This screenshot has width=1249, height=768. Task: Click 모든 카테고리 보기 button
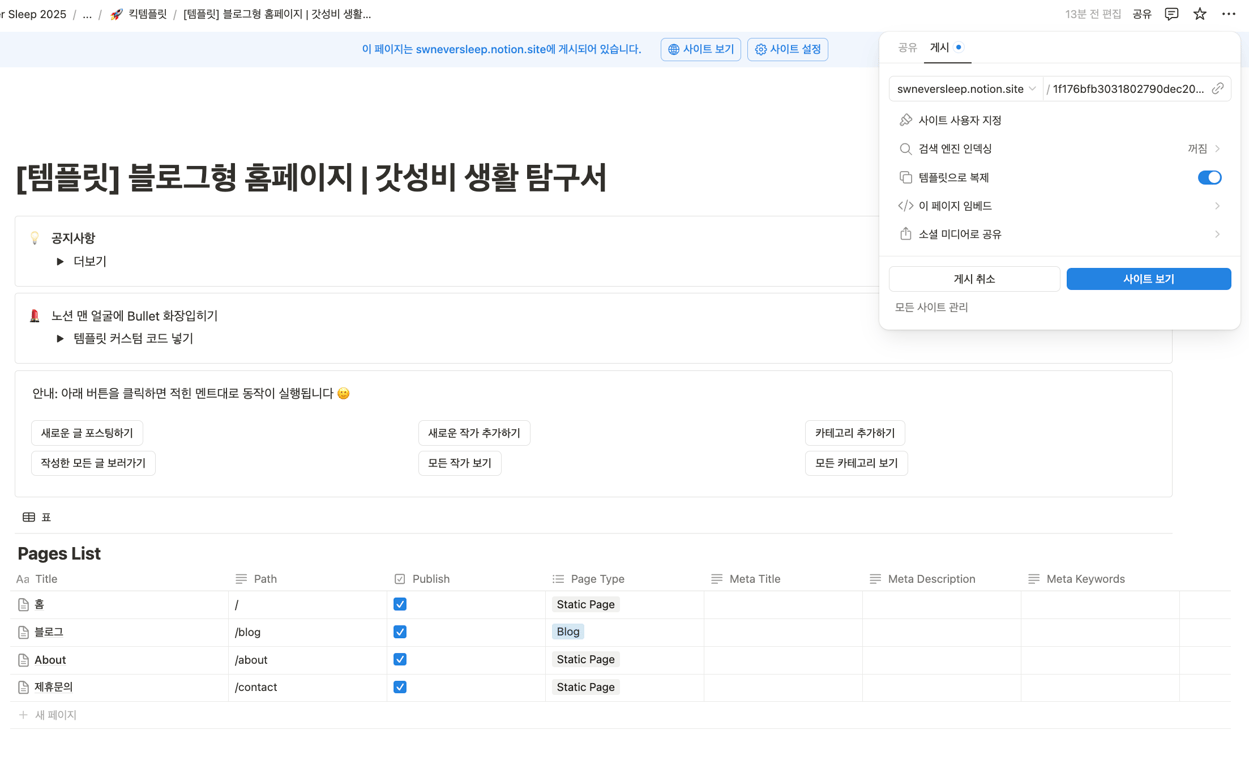coord(856,463)
